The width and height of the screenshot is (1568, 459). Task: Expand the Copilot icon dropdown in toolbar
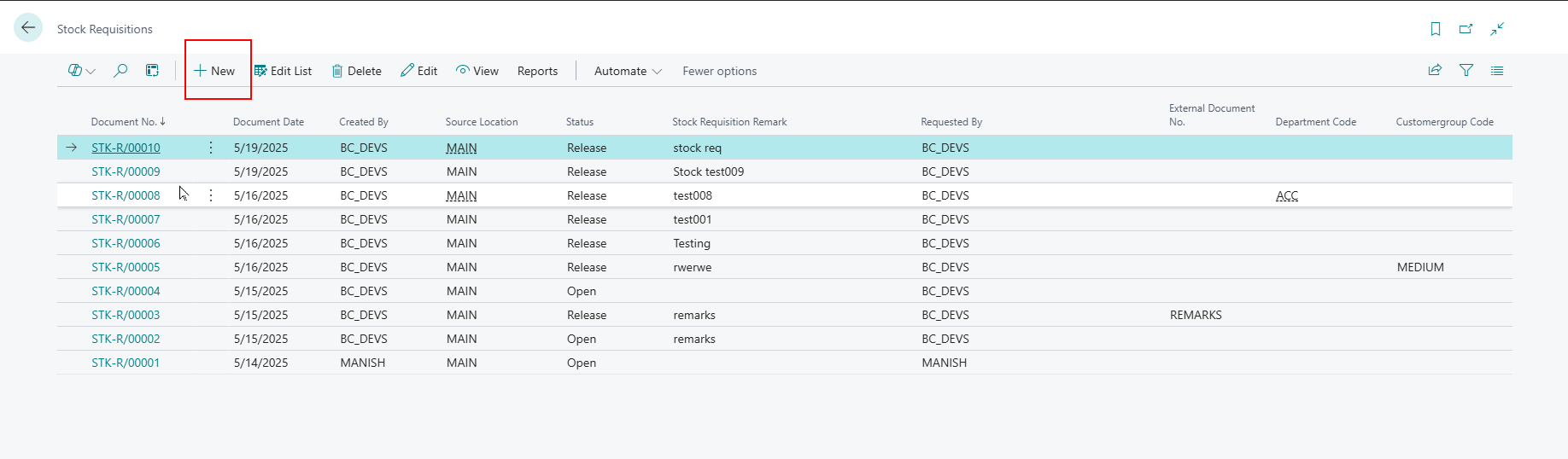pos(81,71)
